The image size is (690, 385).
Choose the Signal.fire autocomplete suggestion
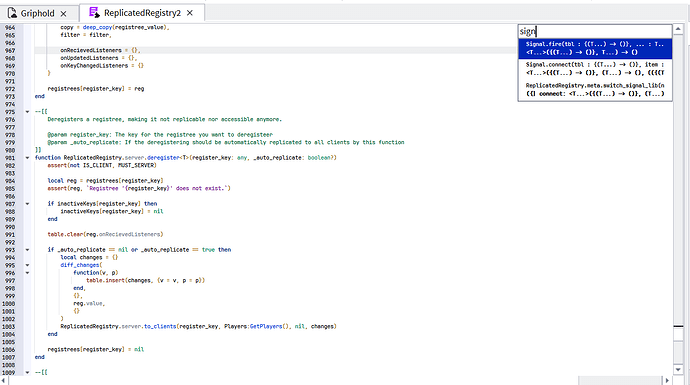tap(595, 48)
